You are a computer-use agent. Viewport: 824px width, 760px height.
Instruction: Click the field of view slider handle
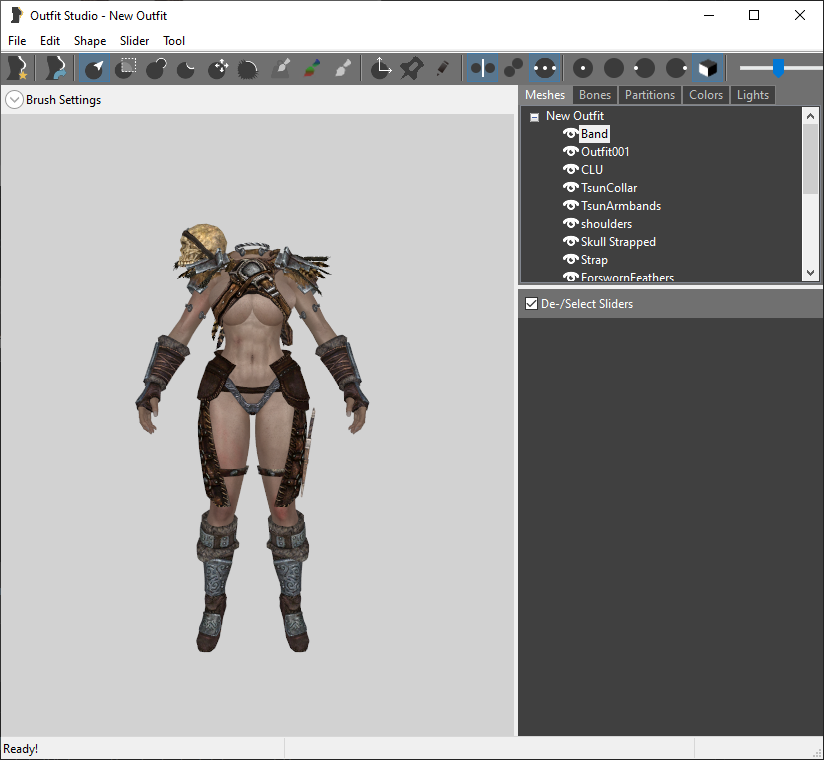point(778,68)
